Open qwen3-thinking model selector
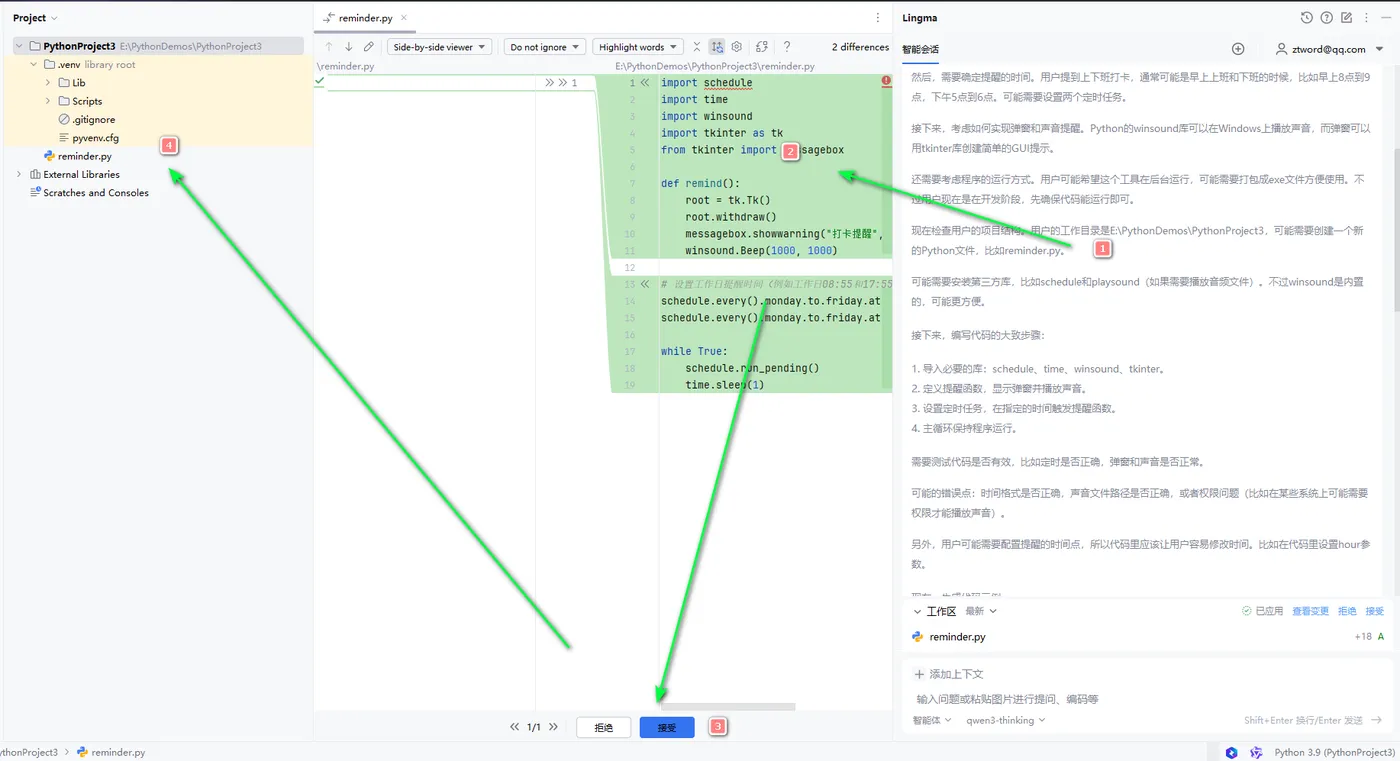 (1006, 720)
